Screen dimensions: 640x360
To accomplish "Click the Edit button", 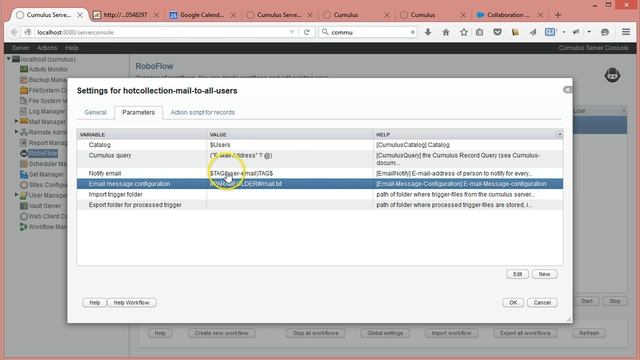I will [518, 274].
